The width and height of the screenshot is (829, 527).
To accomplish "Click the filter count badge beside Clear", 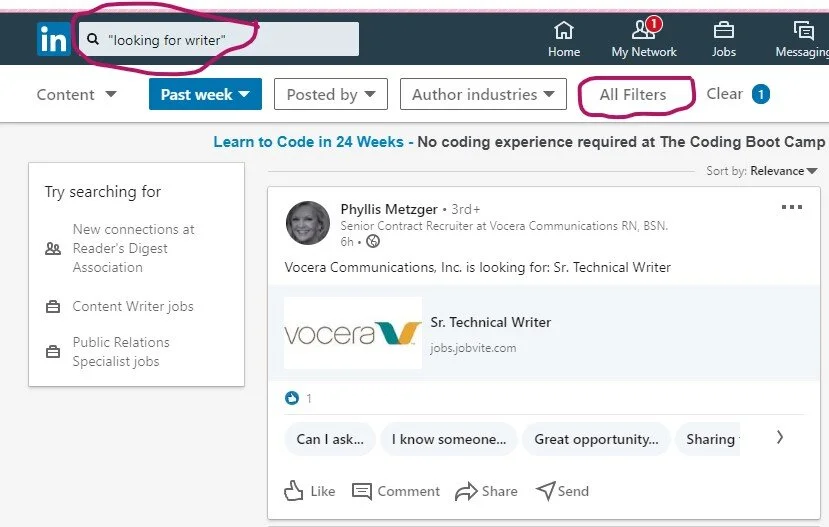I will coord(761,95).
